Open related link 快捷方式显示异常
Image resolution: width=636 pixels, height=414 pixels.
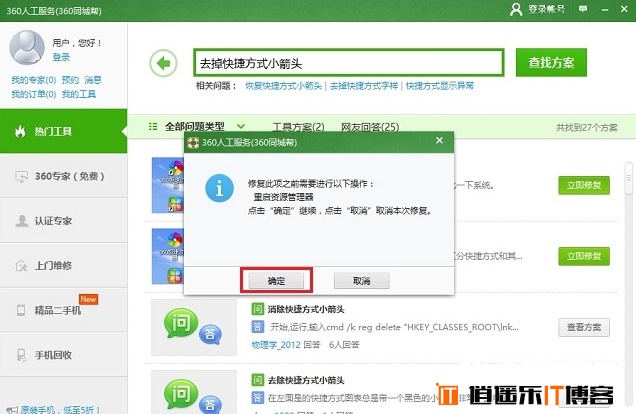[x=440, y=86]
